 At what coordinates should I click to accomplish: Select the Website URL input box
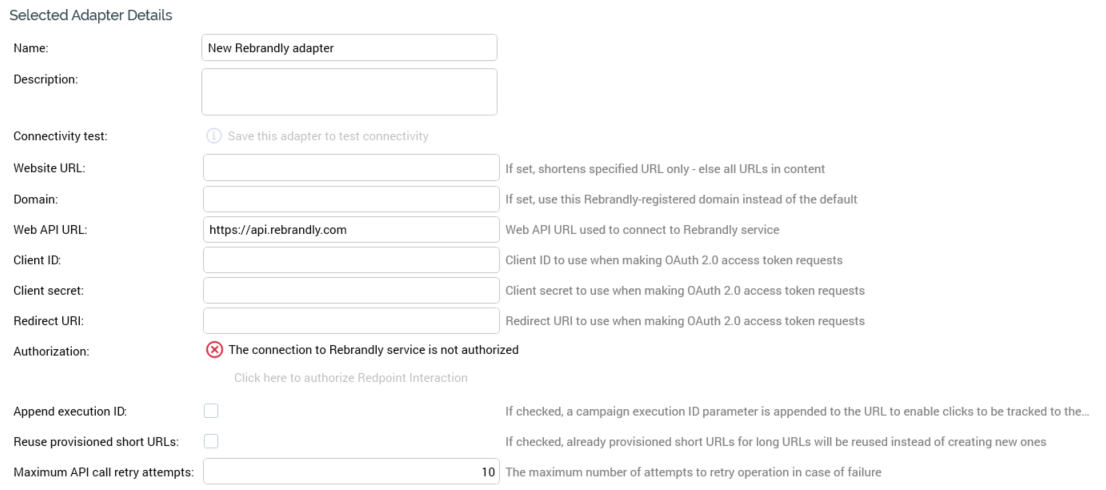(350, 167)
